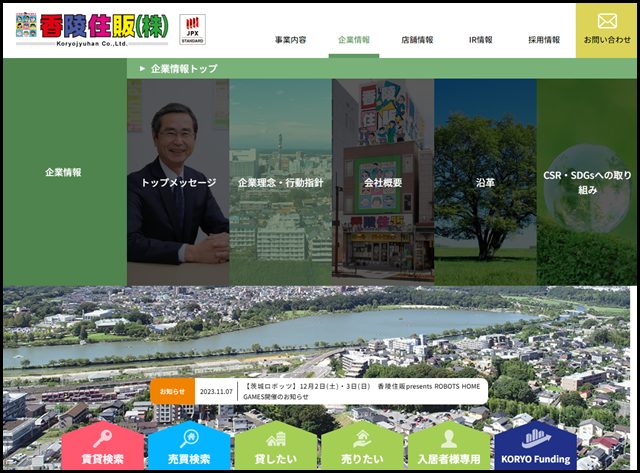Click the KORYO Funding button
The width and height of the screenshot is (640, 473).
click(536, 445)
